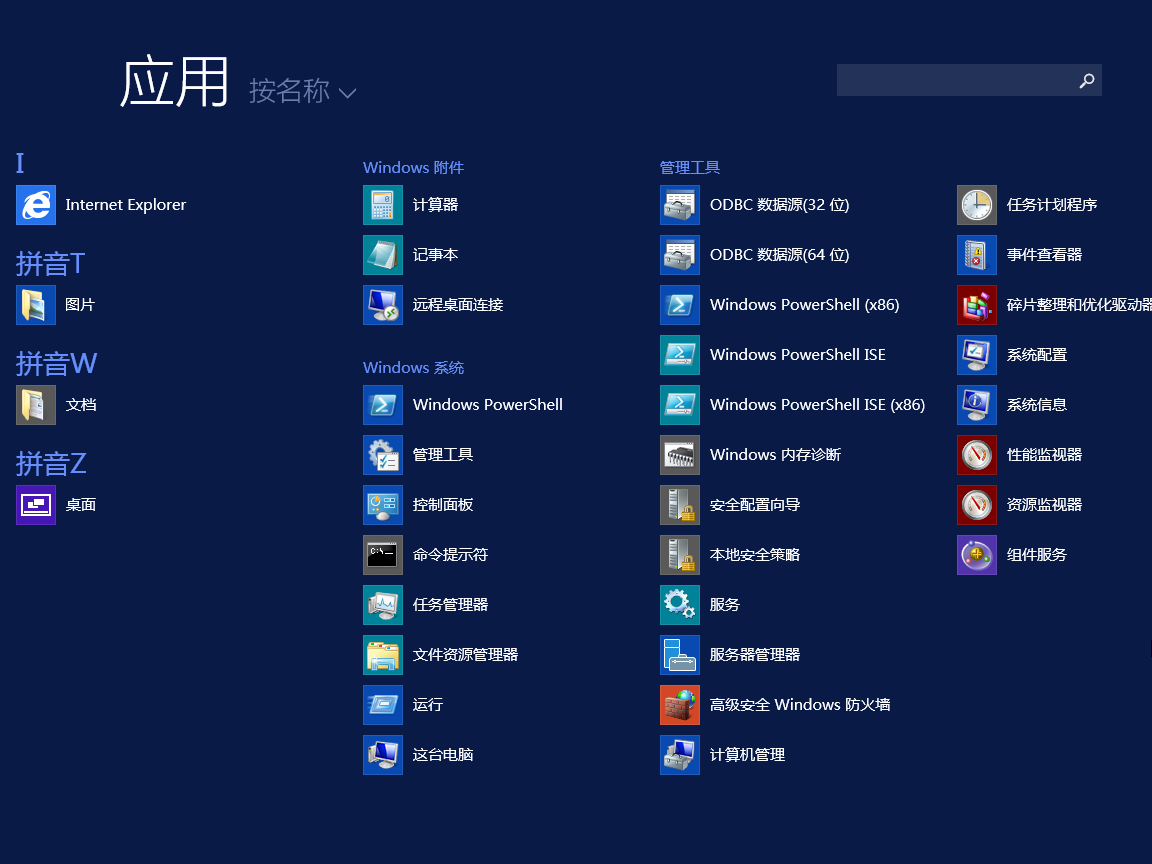Launch Windows PowerShell (x86) icon
Image resolution: width=1152 pixels, height=864 pixels.
click(680, 305)
